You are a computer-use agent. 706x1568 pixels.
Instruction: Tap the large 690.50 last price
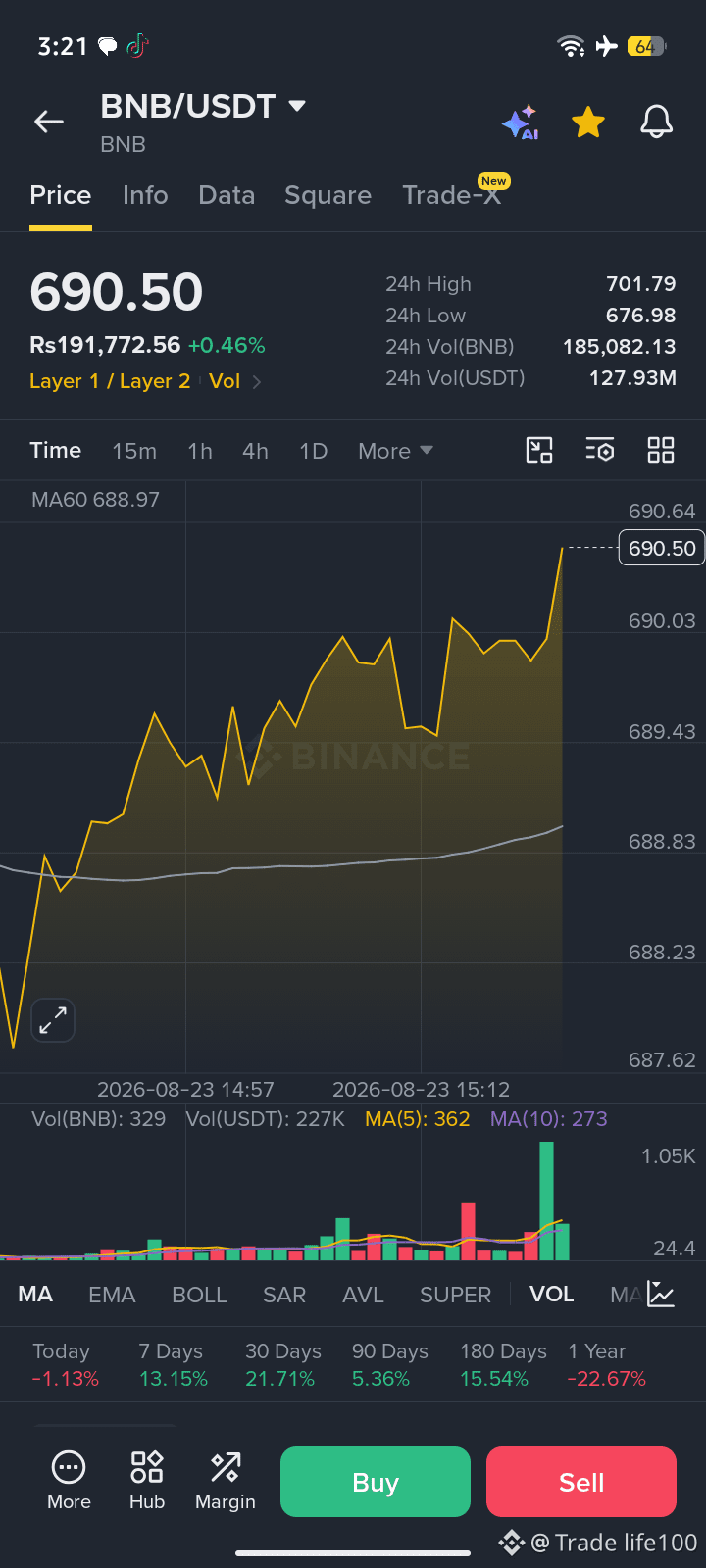click(117, 292)
